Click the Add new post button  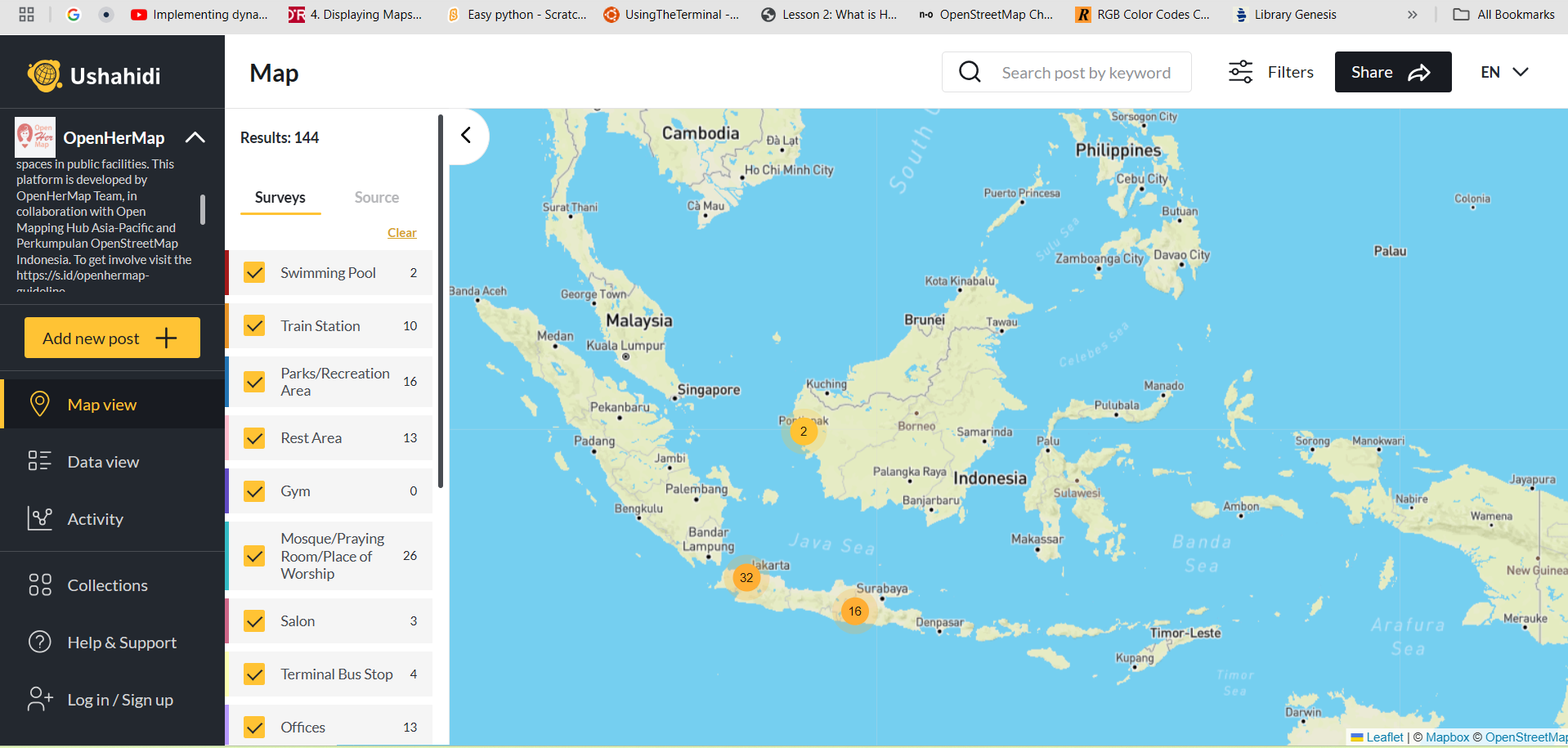coord(112,338)
